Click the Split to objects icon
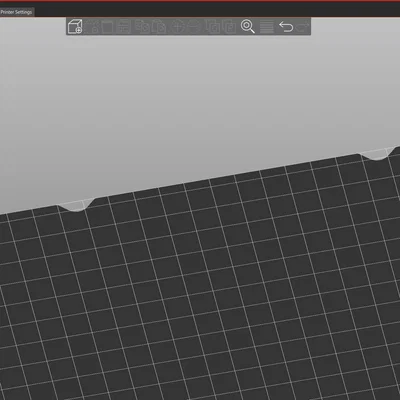400x400 pixels. tap(213, 26)
